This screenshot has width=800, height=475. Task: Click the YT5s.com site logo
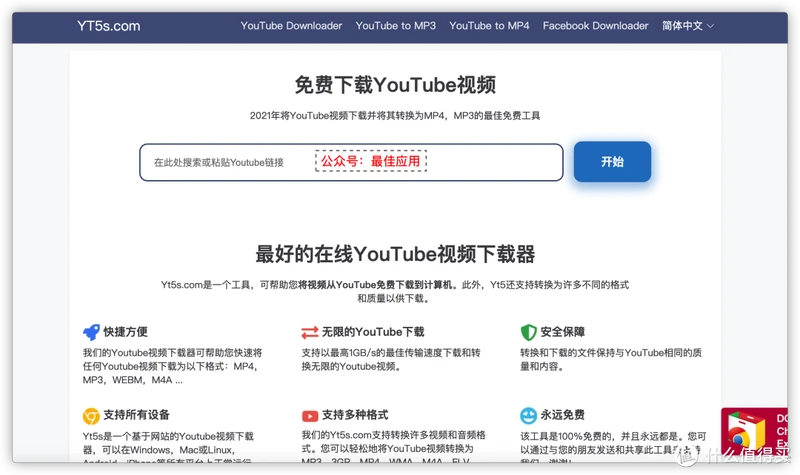pos(109,26)
